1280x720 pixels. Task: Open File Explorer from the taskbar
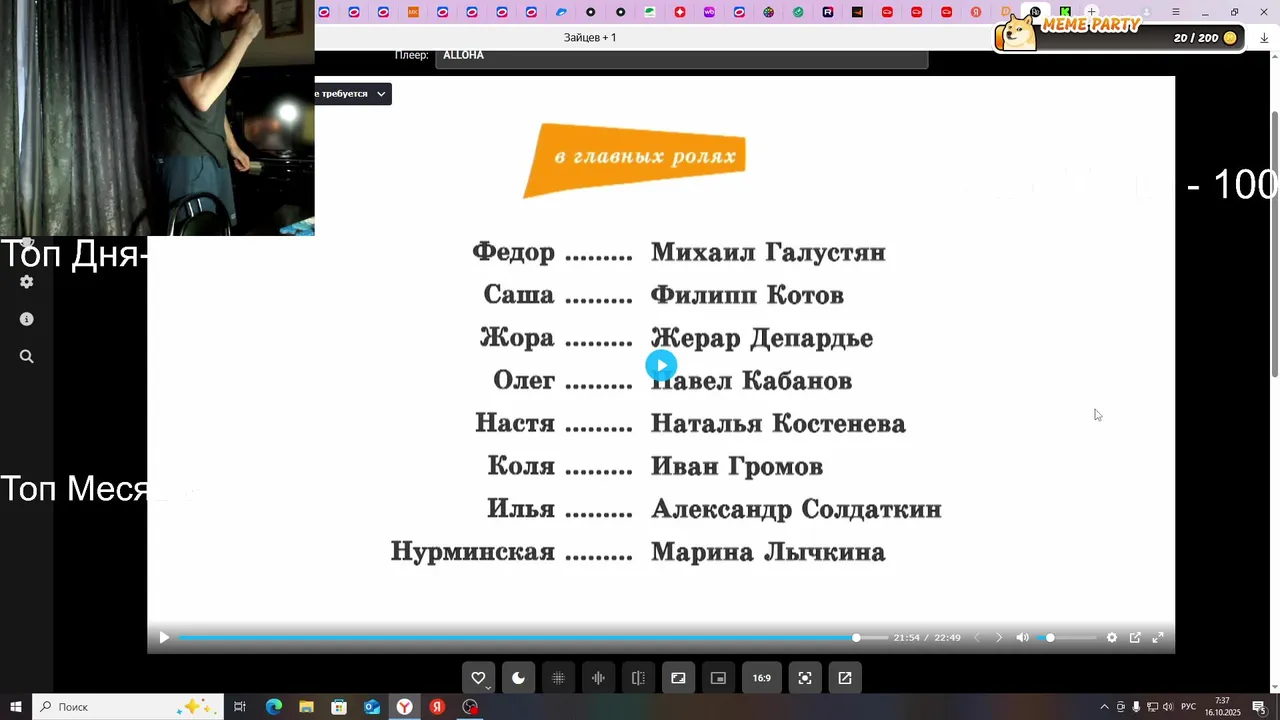pos(307,707)
